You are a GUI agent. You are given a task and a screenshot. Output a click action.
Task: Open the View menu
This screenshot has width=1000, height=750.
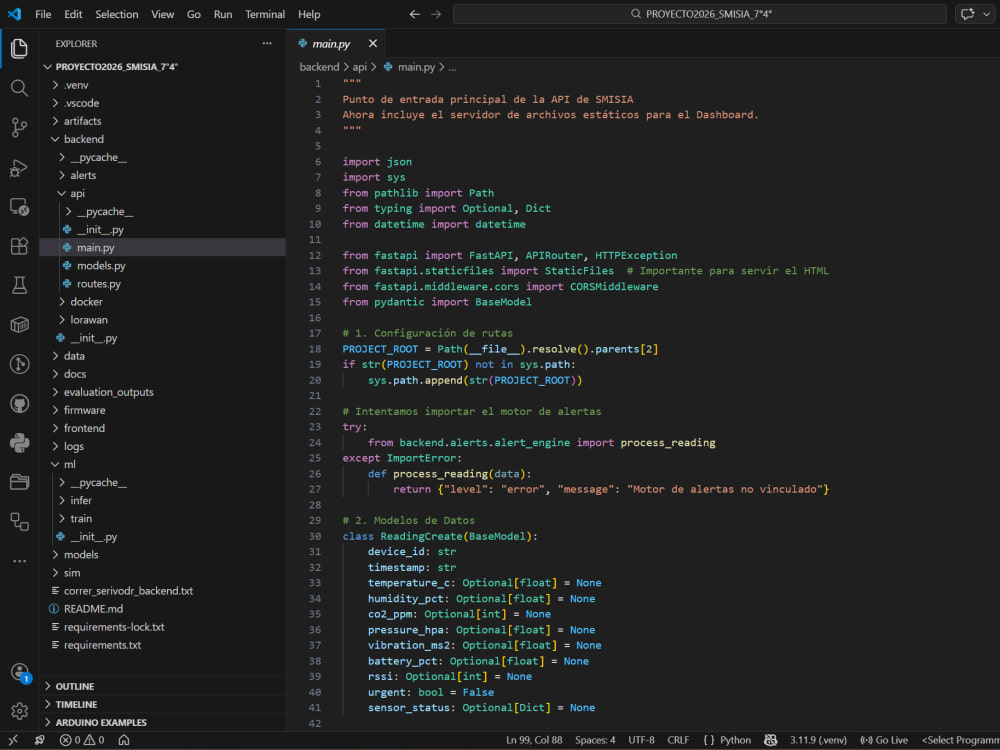tap(163, 14)
